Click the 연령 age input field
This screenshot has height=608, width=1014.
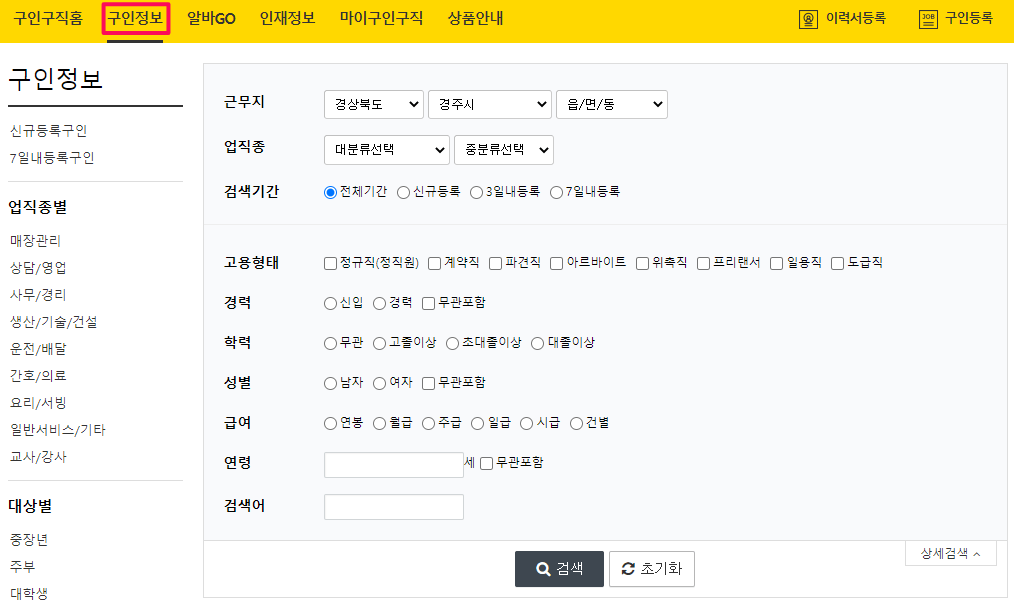coord(394,465)
